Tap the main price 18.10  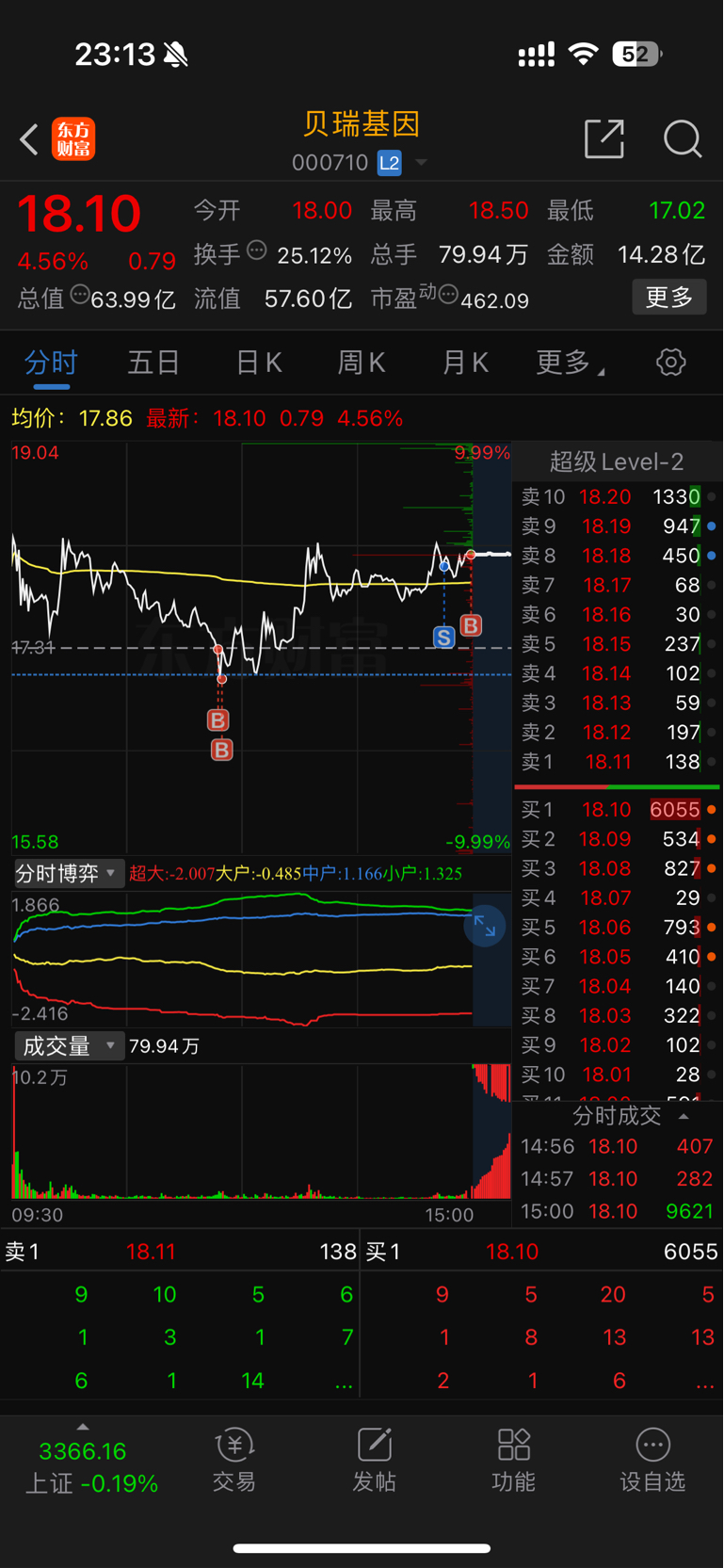tap(79, 214)
